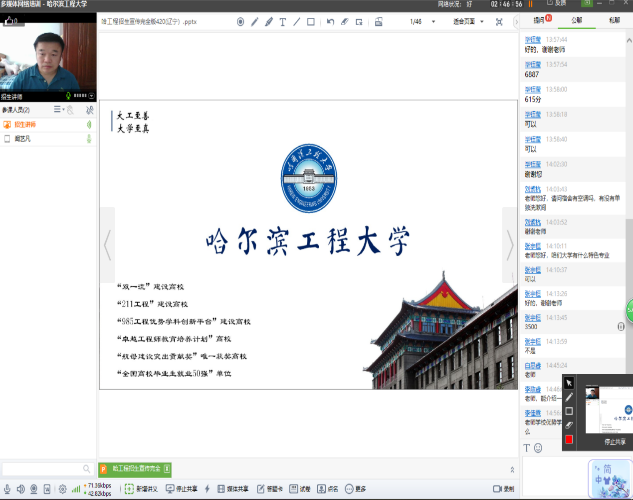
Task: Expand the attendee list menu dropdown
Action: [x=60, y=109]
